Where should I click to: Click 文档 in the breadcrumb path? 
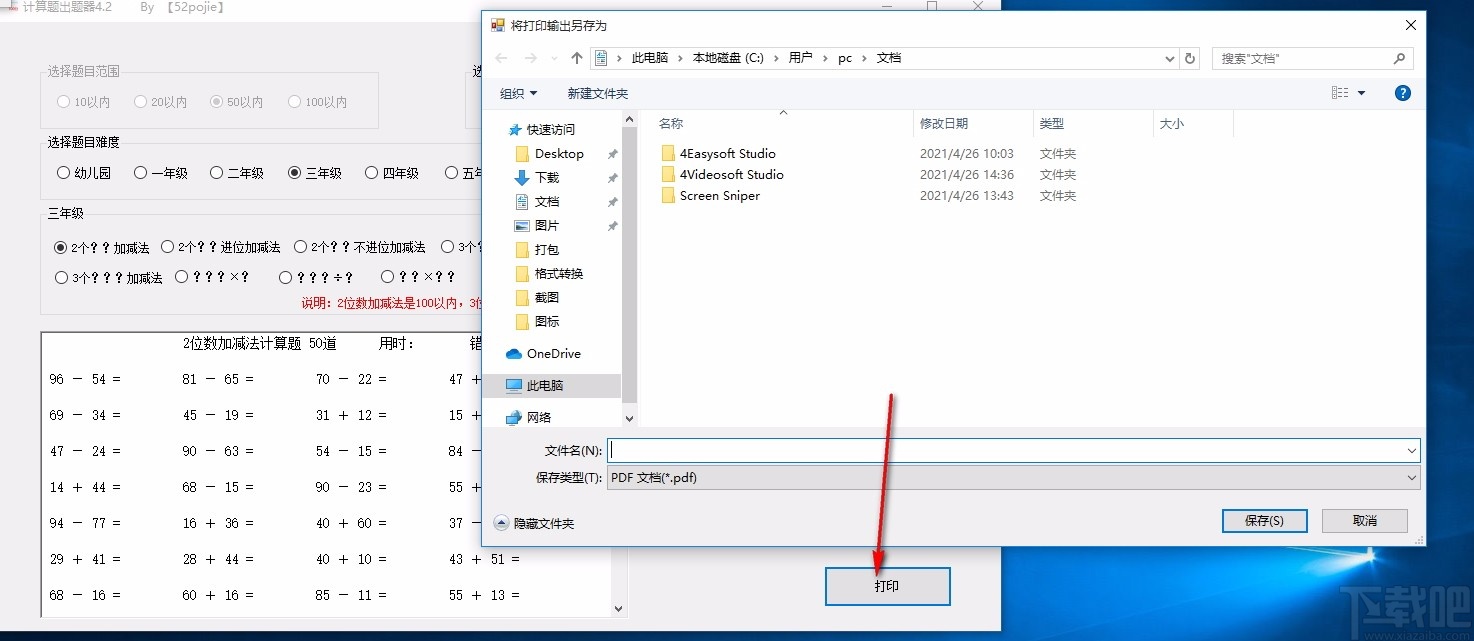tap(889, 58)
